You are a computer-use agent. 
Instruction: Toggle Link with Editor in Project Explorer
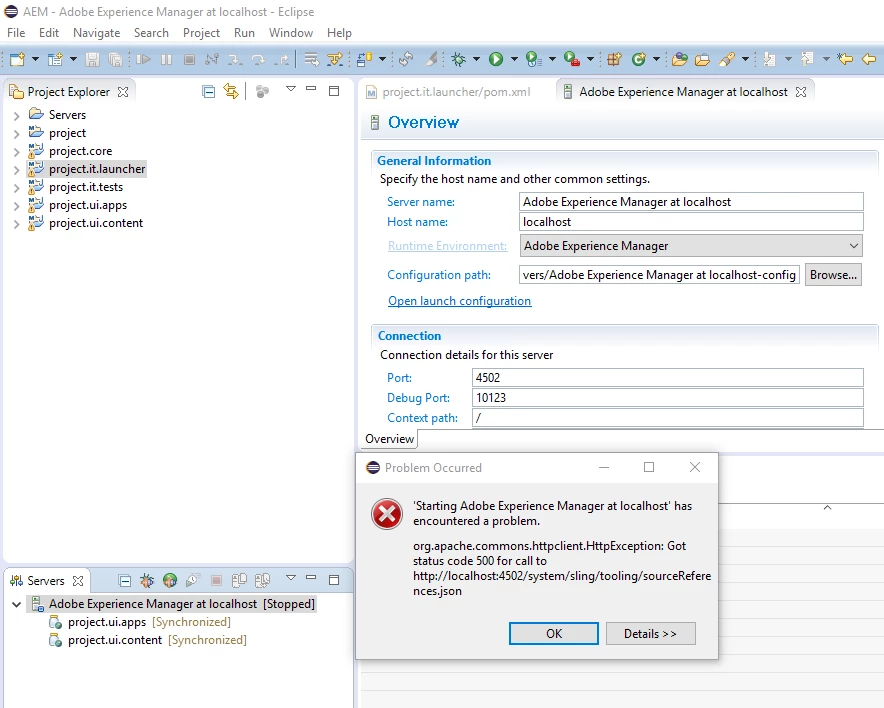pyautogui.click(x=231, y=91)
